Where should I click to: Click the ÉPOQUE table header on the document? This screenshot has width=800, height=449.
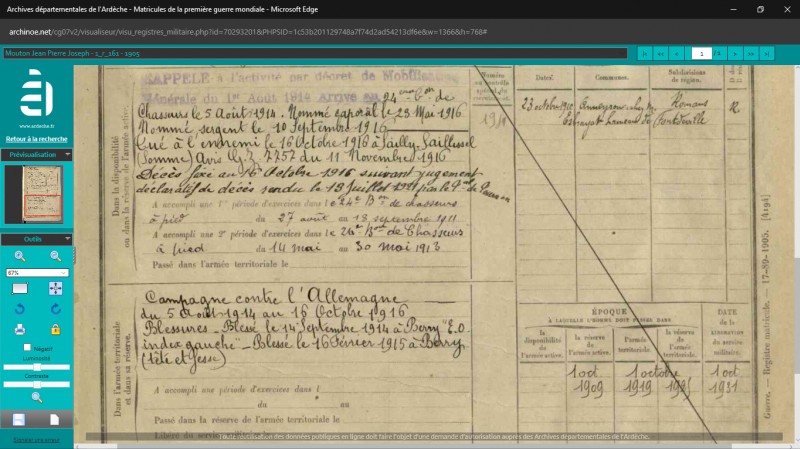tap(609, 311)
